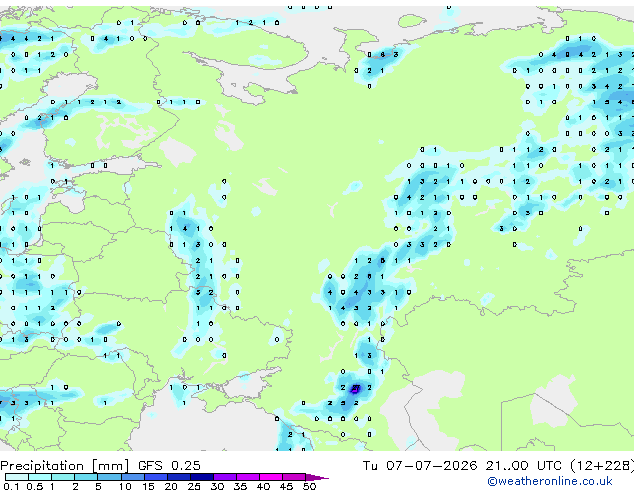Select the 5–10 mm legend swatch
The width and height of the screenshot is (634, 490).
[109, 477]
